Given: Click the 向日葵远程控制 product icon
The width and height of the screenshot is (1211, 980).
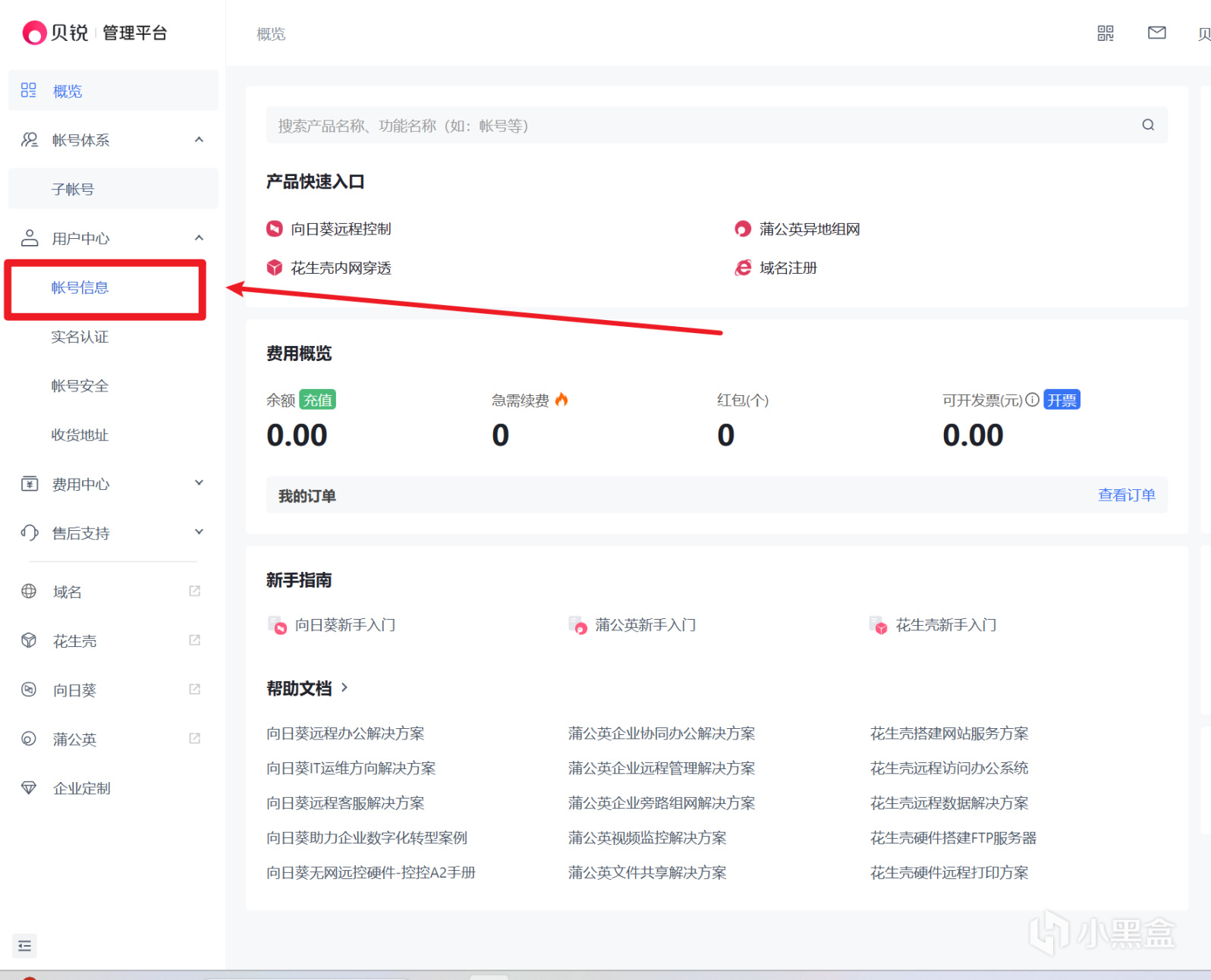Looking at the screenshot, I should [275, 228].
